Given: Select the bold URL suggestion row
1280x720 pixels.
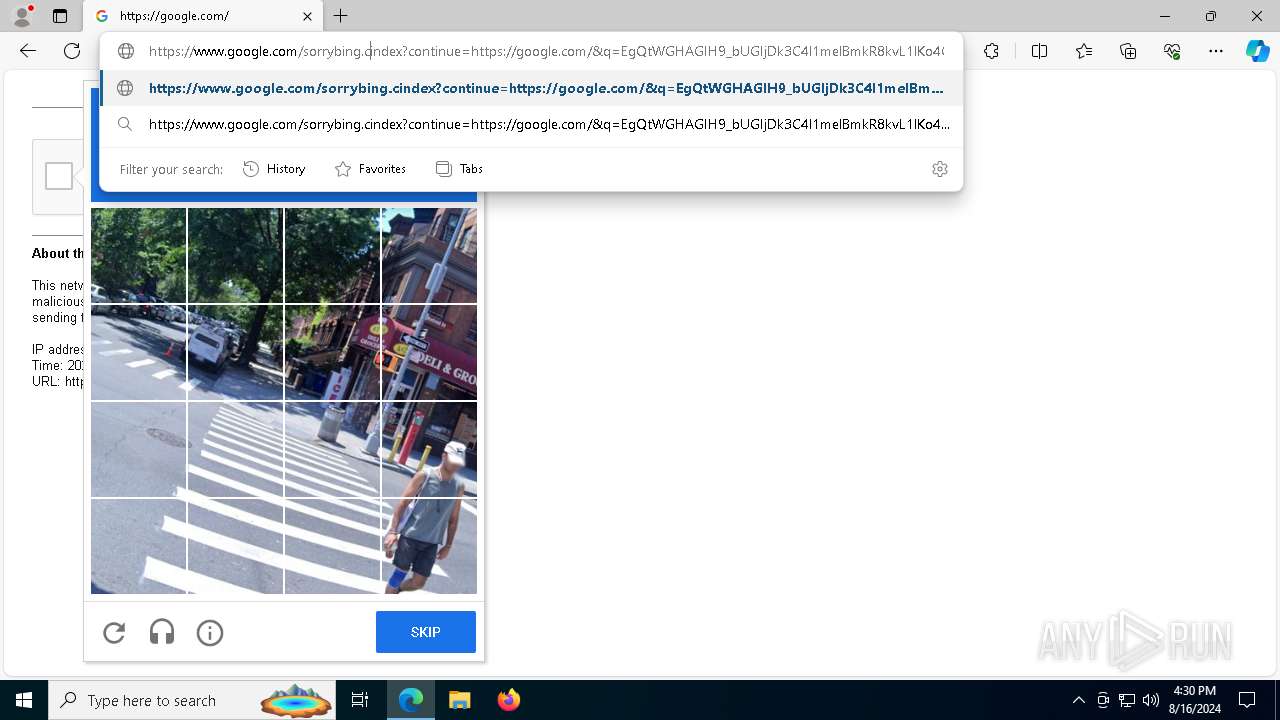Looking at the screenshot, I should [x=531, y=88].
